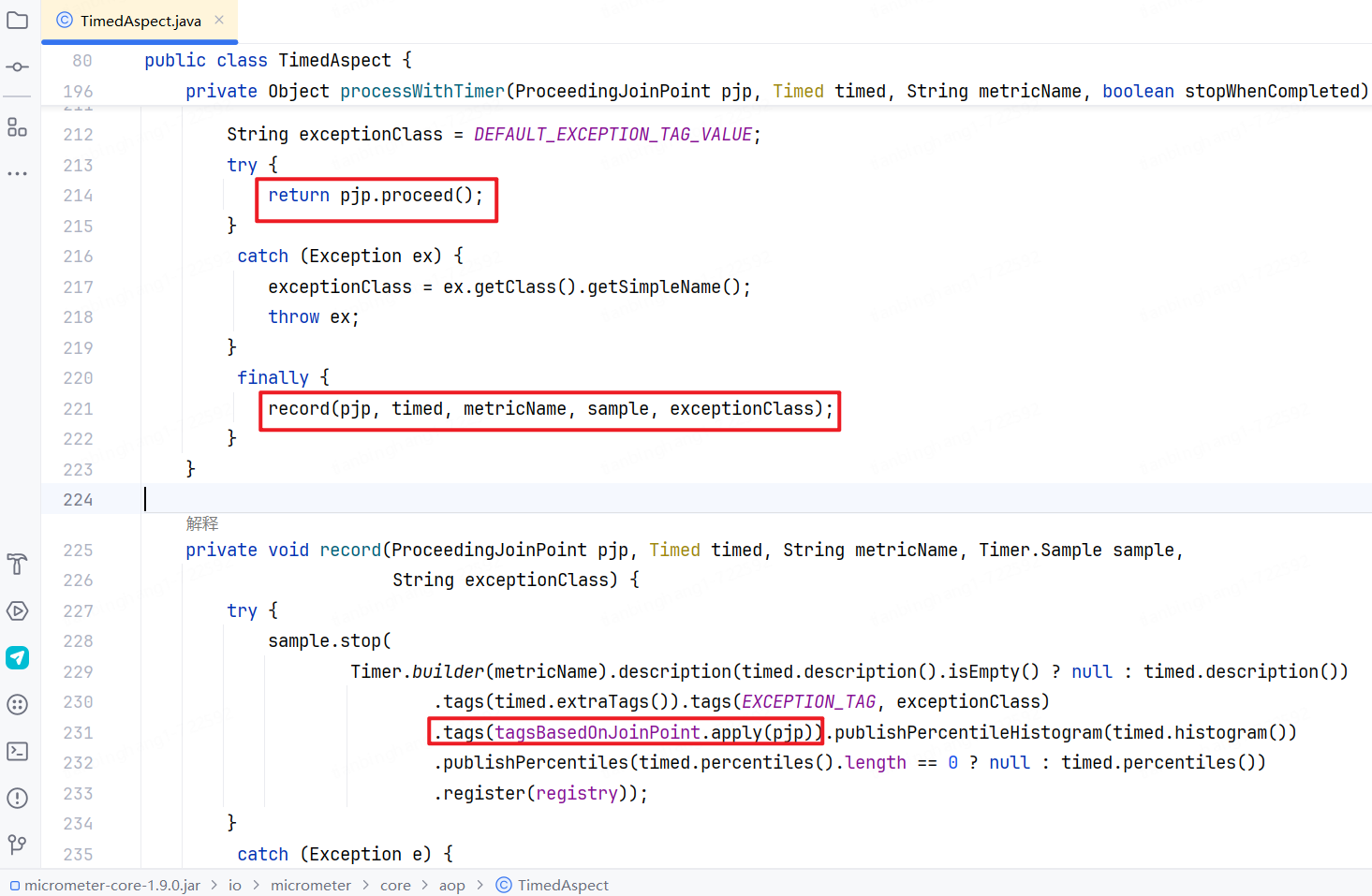Open the Commit tool window
The width and height of the screenshot is (1372, 896).
tap(18, 67)
